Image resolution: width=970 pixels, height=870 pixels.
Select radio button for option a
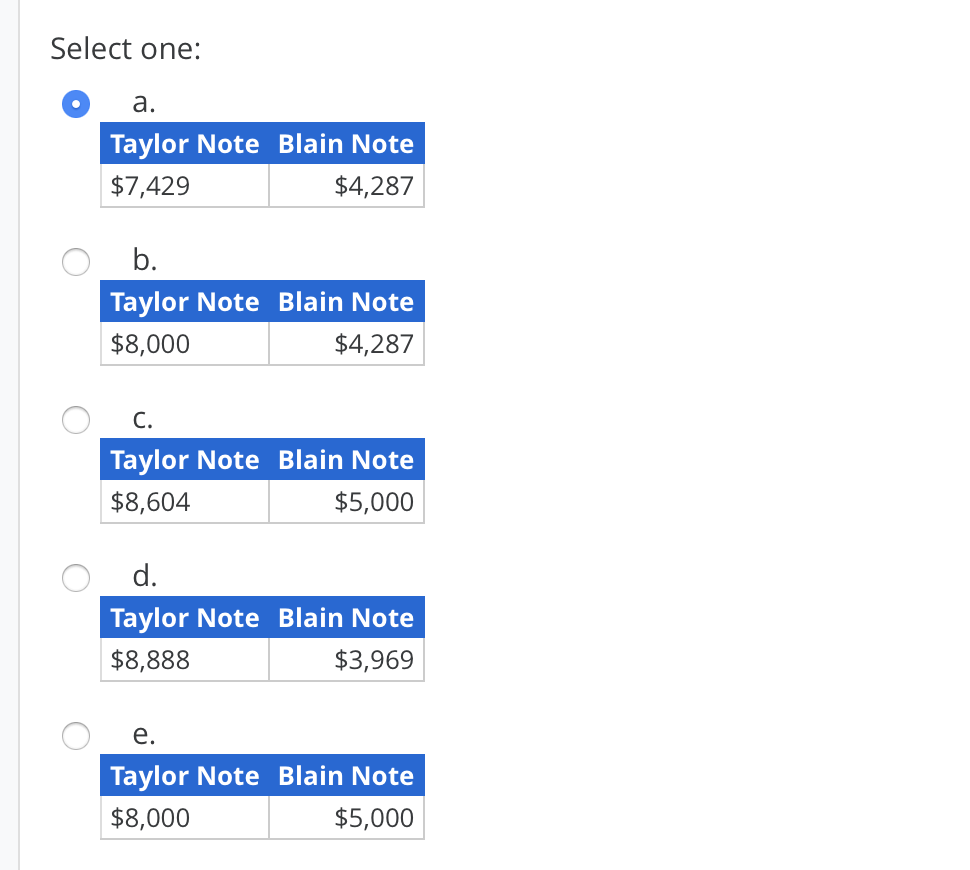77,104
